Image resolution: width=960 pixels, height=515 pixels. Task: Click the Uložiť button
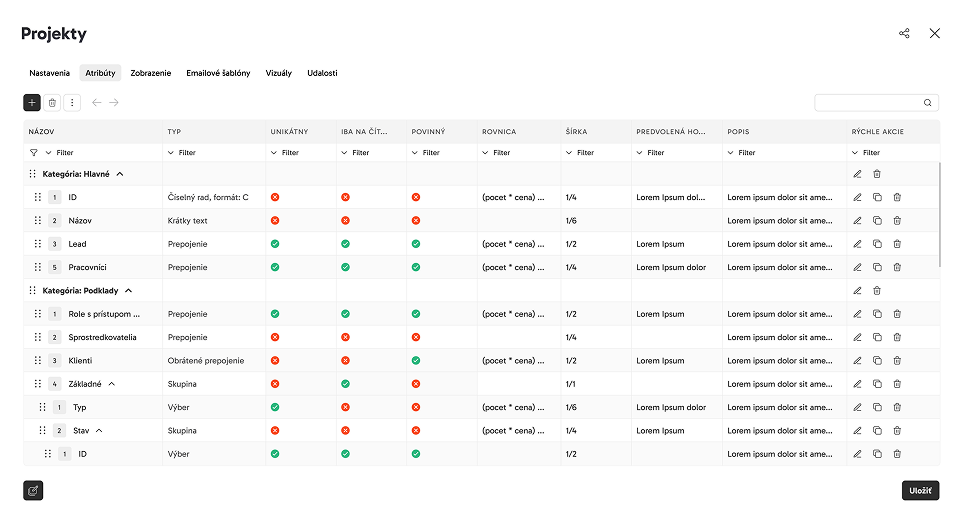[x=920, y=491]
